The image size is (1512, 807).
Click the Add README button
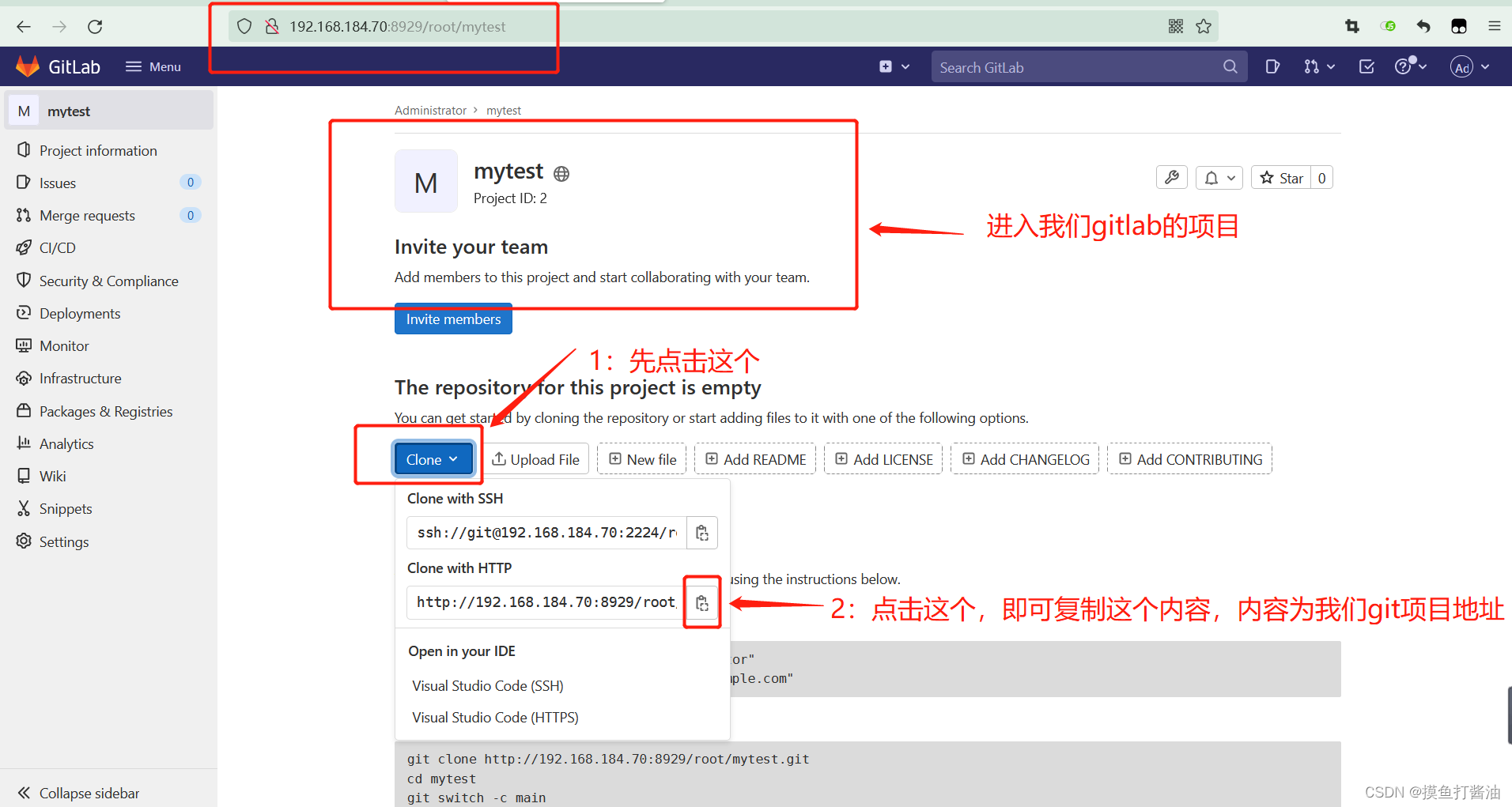(x=755, y=459)
